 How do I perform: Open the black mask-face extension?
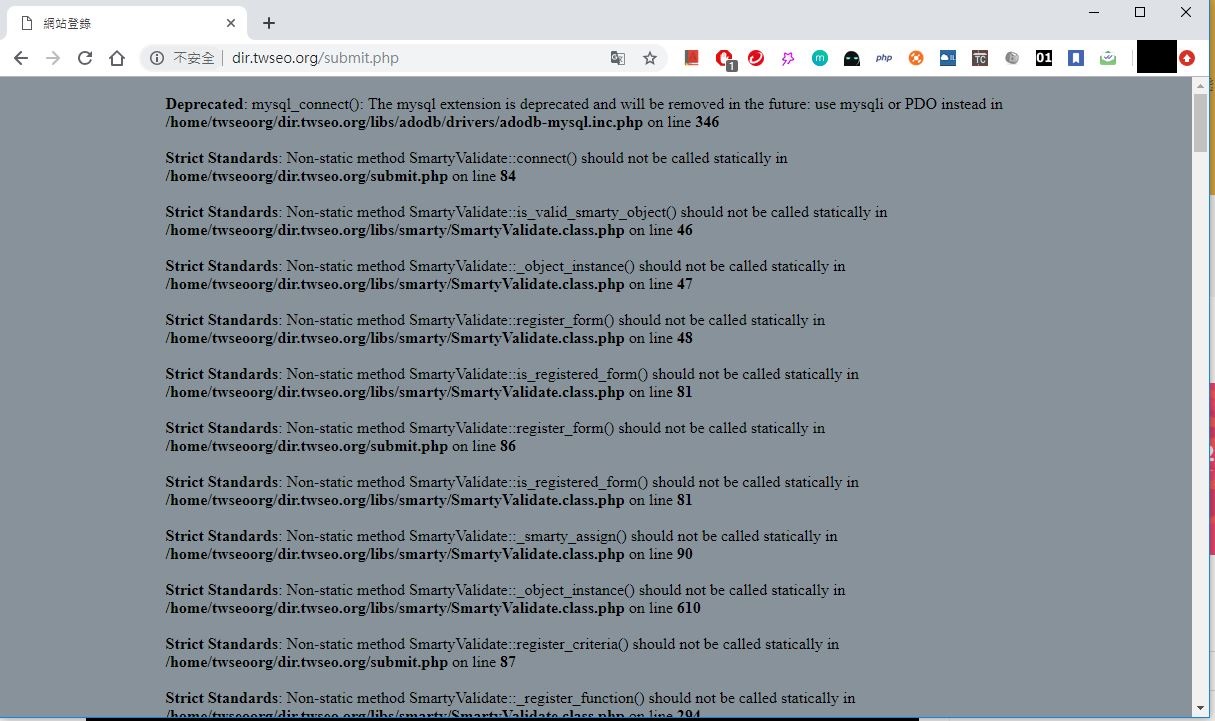852,58
